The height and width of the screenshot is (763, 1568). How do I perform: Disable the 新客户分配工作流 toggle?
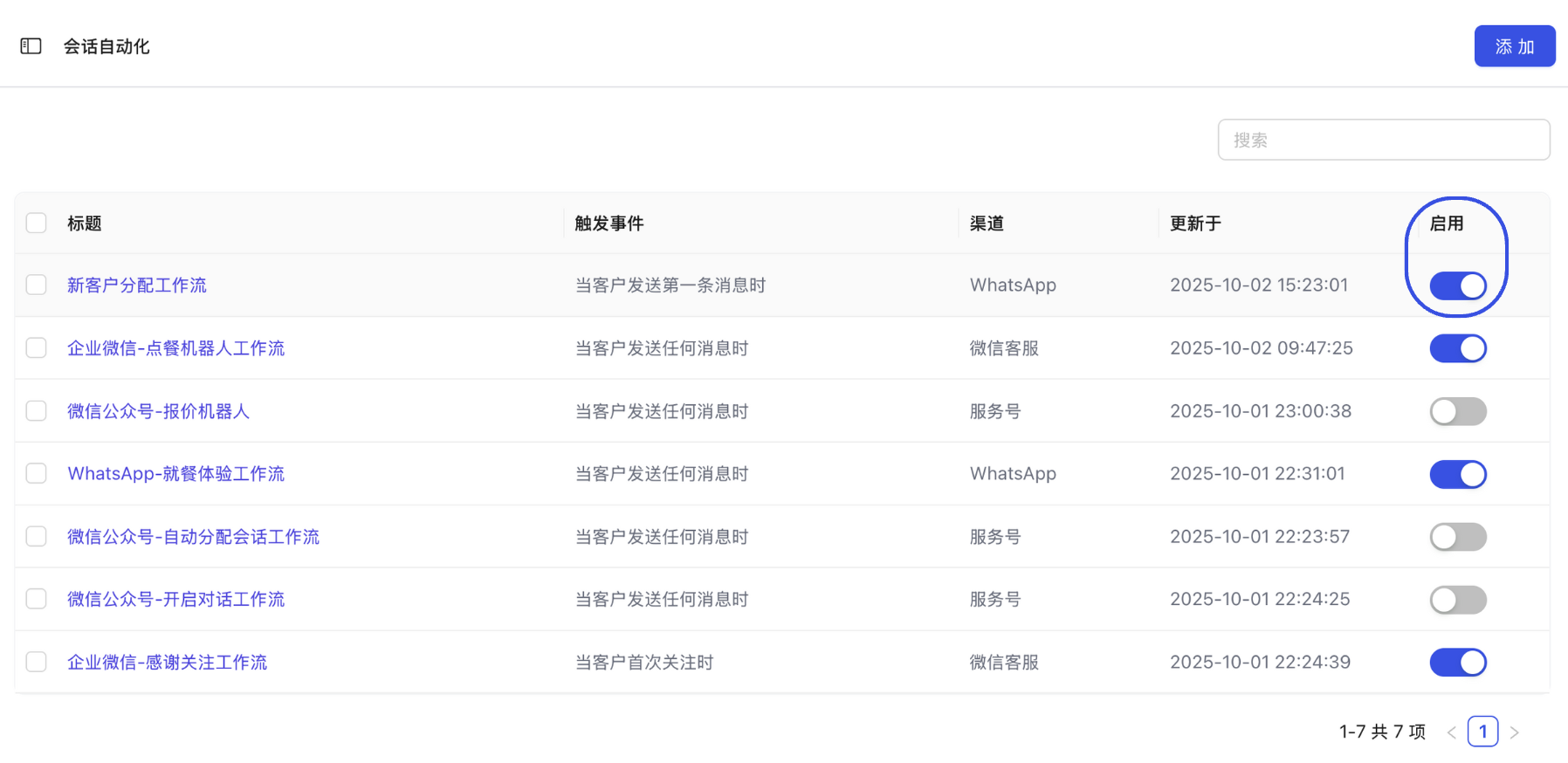point(1457,285)
